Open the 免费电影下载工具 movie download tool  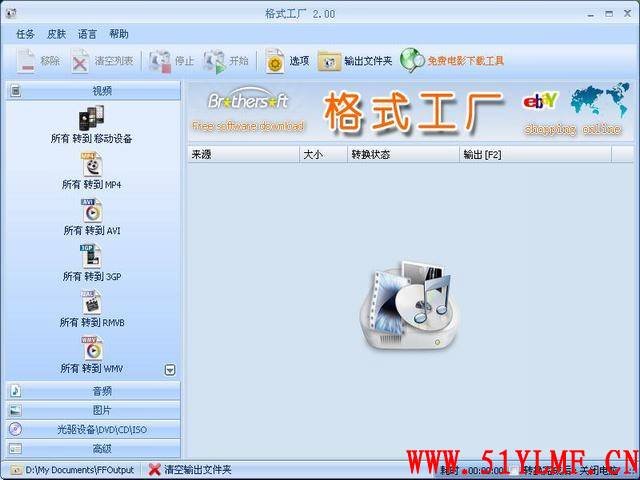coord(452,61)
